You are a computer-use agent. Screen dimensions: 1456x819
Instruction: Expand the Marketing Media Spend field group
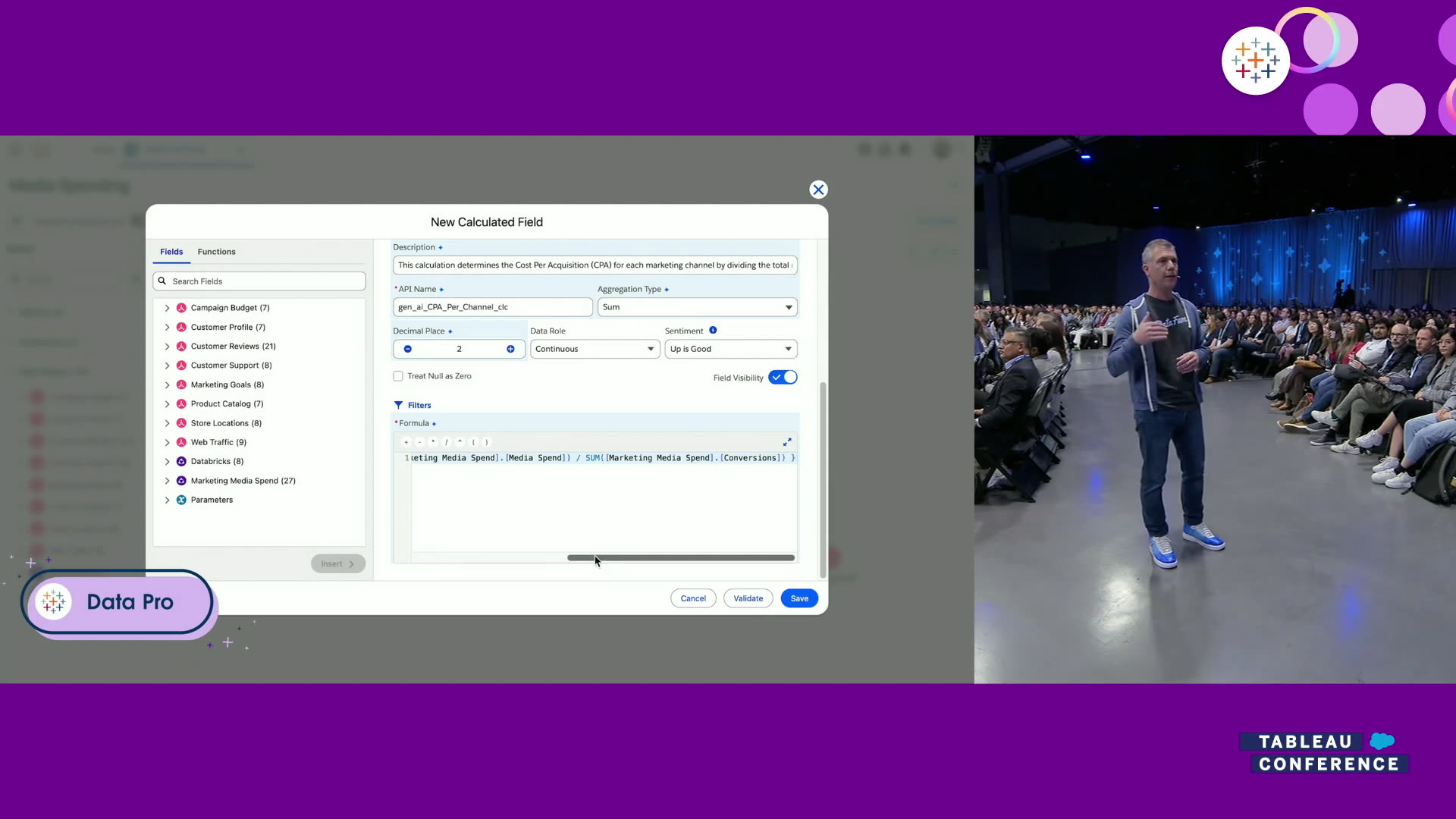point(168,481)
